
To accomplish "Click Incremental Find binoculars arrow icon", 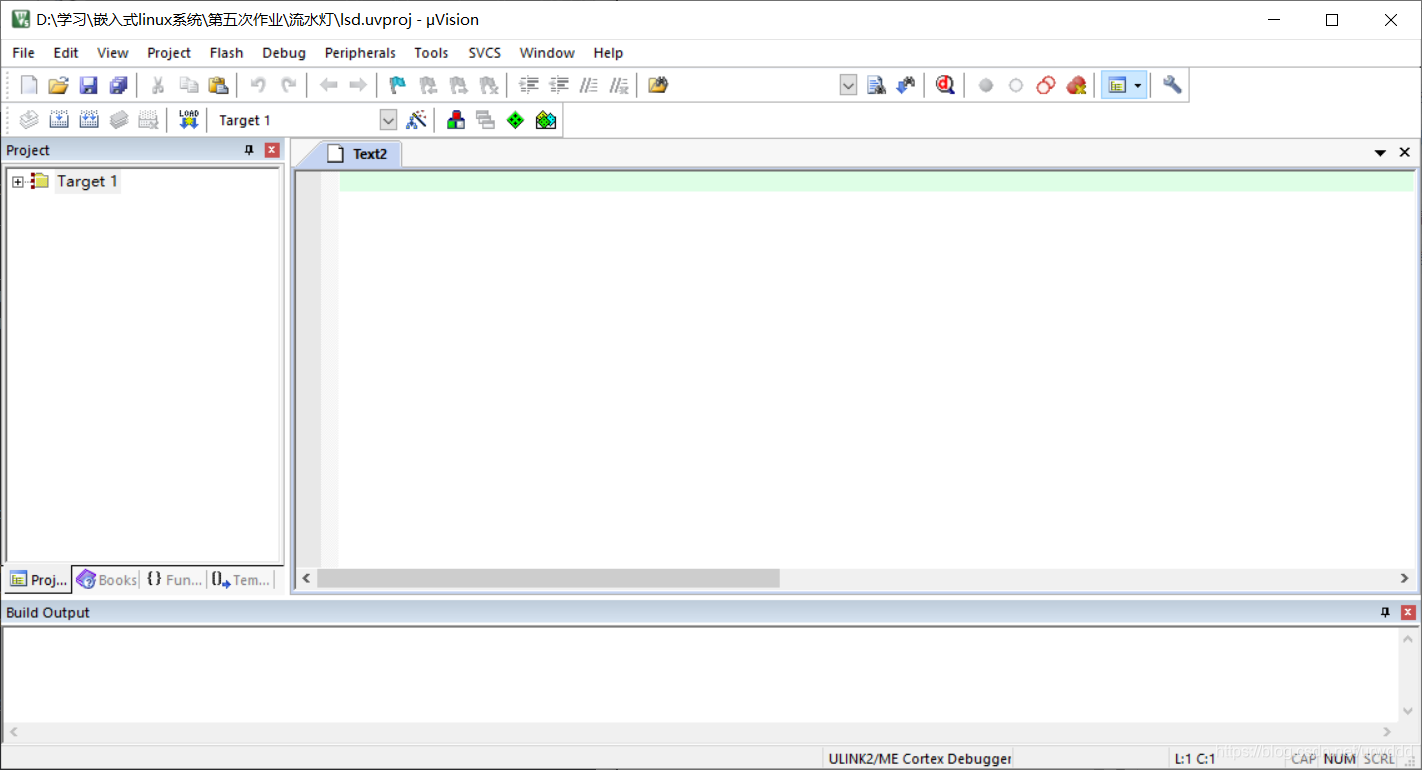I will 906,85.
